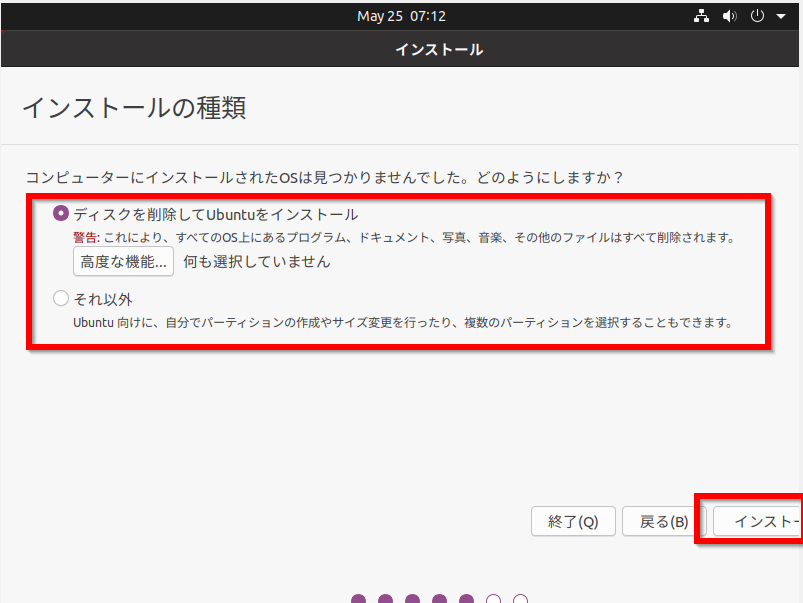The height and width of the screenshot is (603, 803).
Task: Click the 何も選択していません status text
Action: tap(257, 262)
